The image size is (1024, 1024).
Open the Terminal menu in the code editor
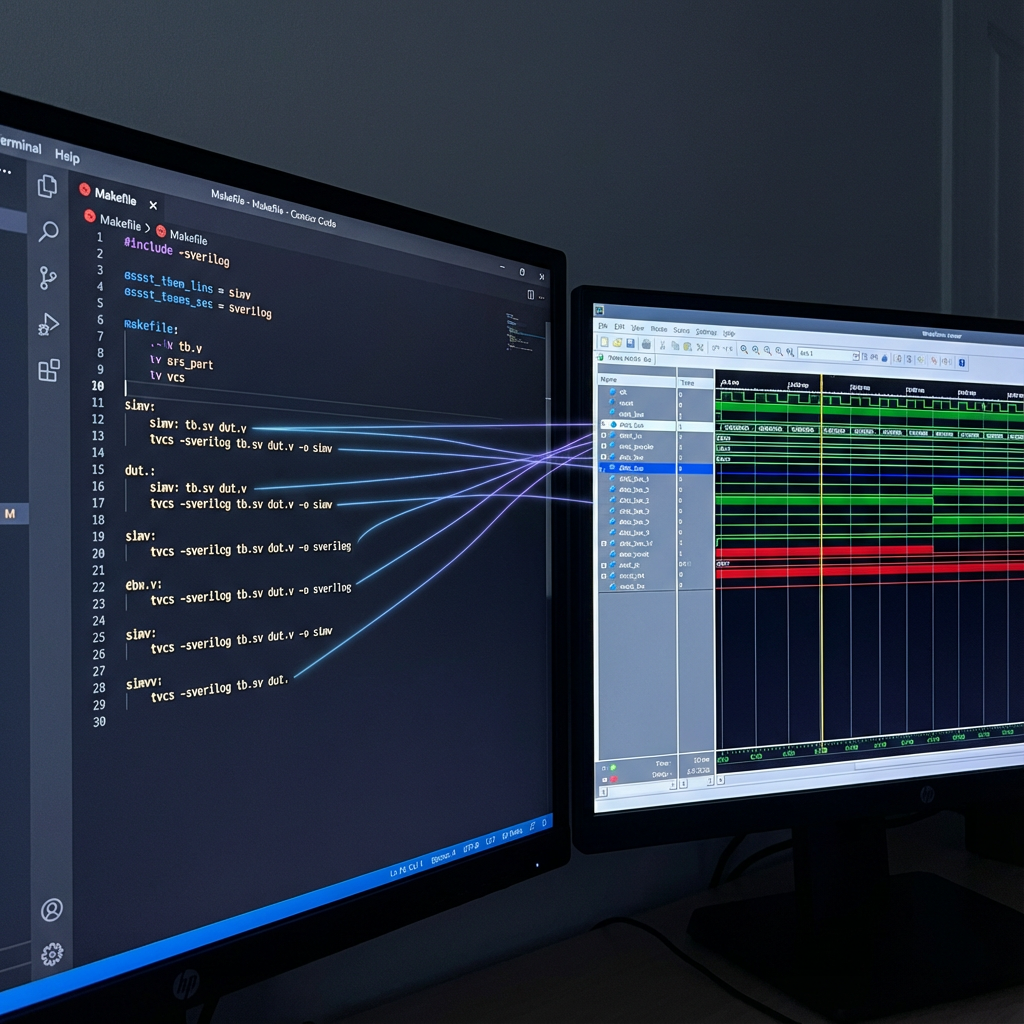coord(21,144)
